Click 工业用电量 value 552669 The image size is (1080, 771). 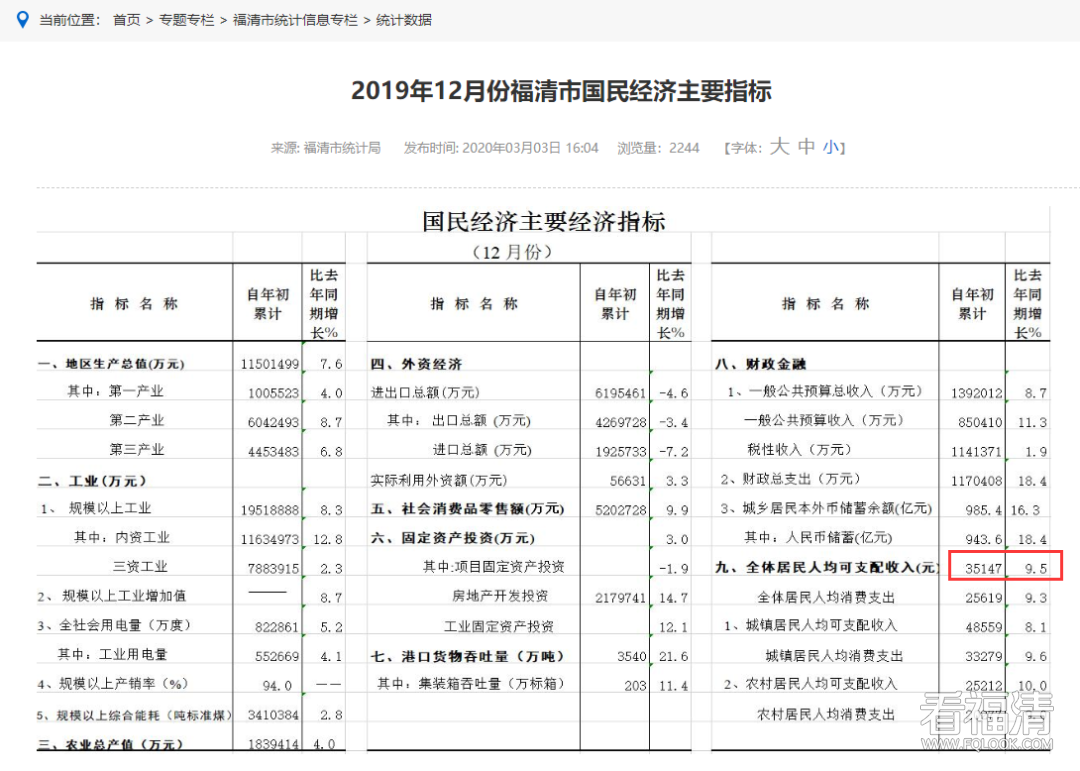click(276, 657)
